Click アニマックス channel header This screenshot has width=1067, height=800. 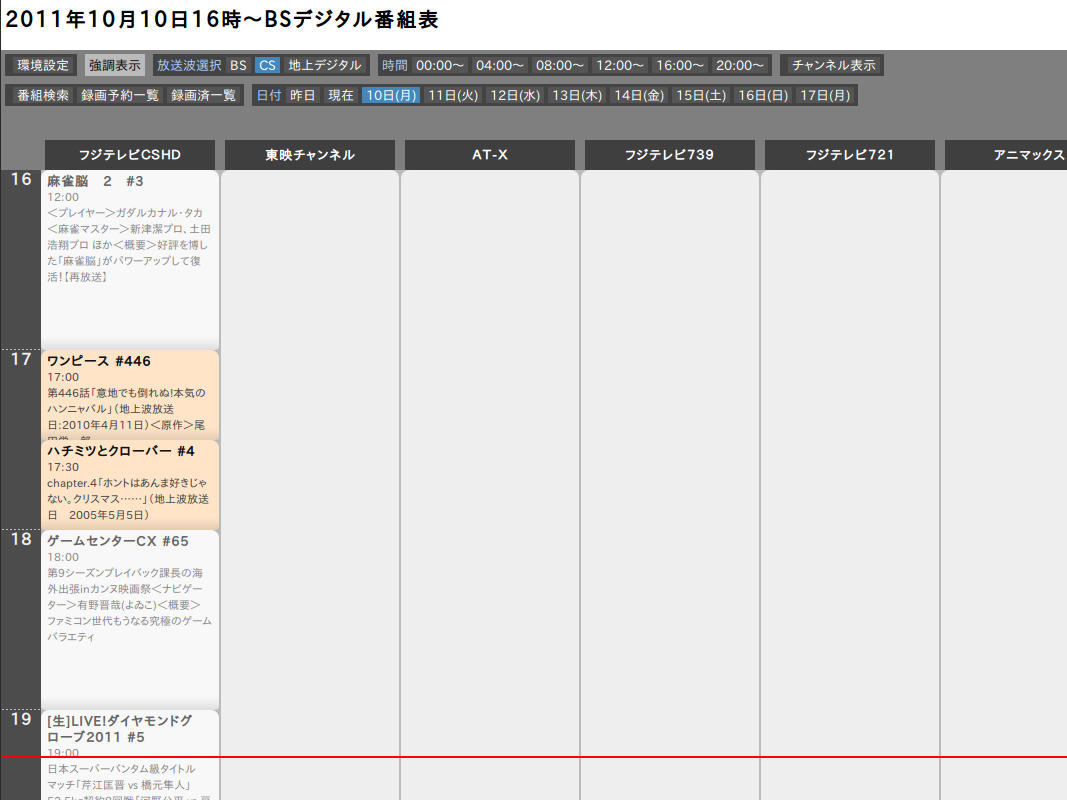tap(1006, 155)
